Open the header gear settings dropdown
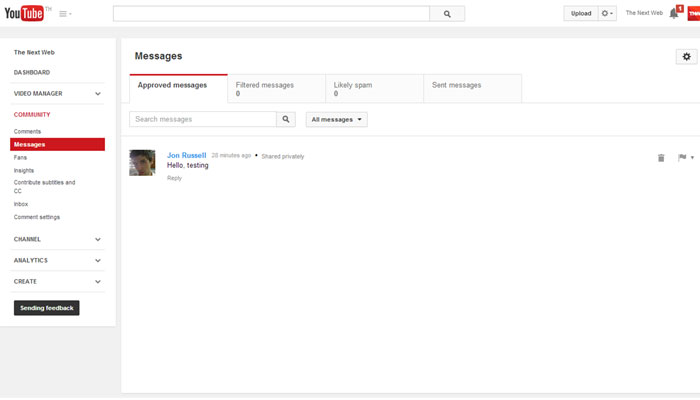This screenshot has height=400, width=700. pos(608,13)
